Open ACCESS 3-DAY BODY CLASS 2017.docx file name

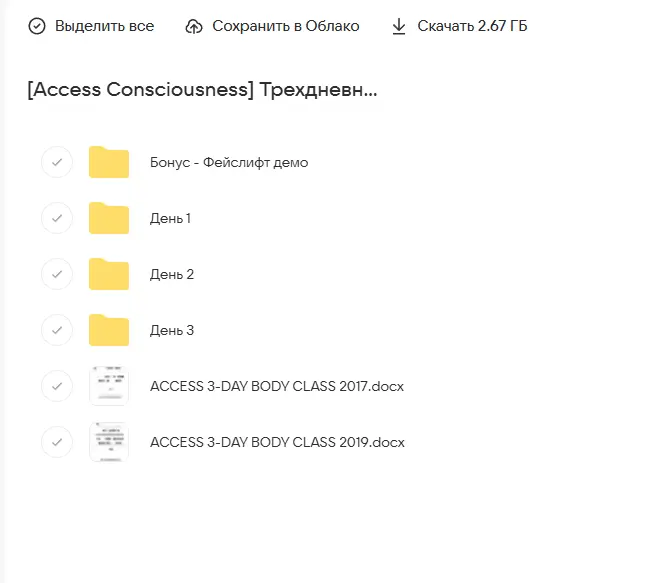click(x=276, y=386)
